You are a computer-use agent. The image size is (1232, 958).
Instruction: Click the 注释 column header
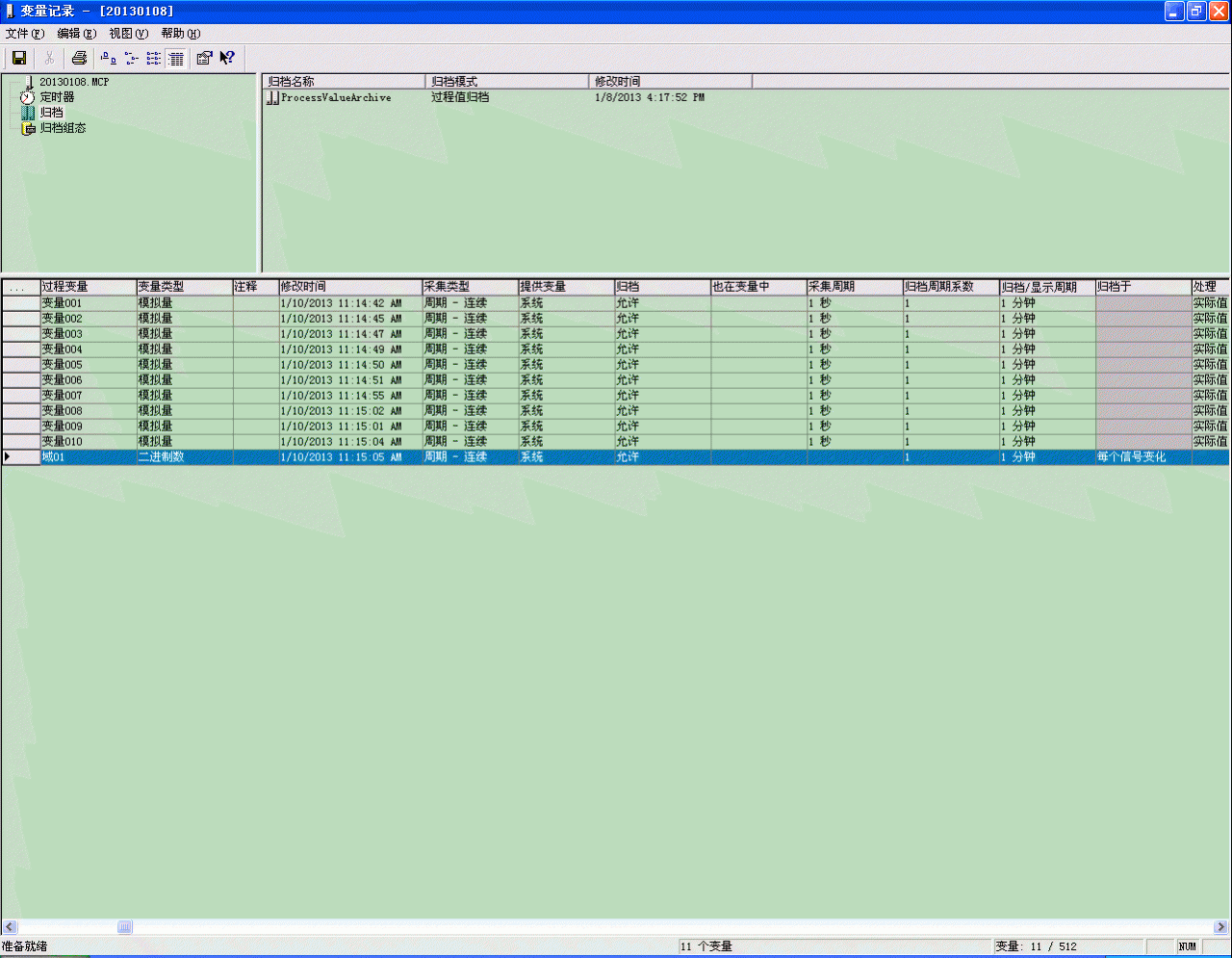pyautogui.click(x=256, y=286)
